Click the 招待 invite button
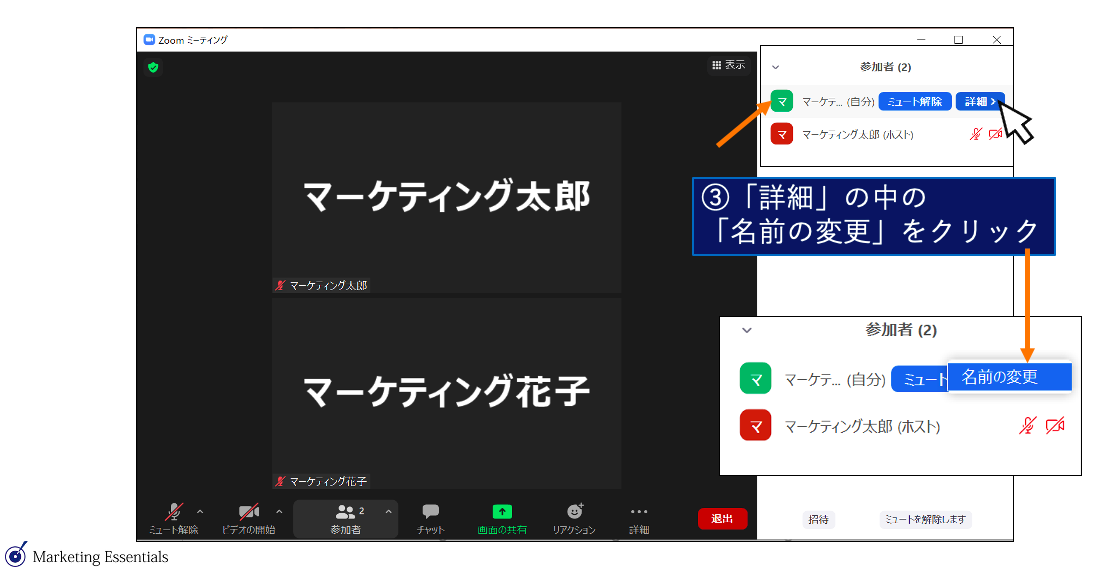This screenshot has height=572, width=1110. [818, 519]
